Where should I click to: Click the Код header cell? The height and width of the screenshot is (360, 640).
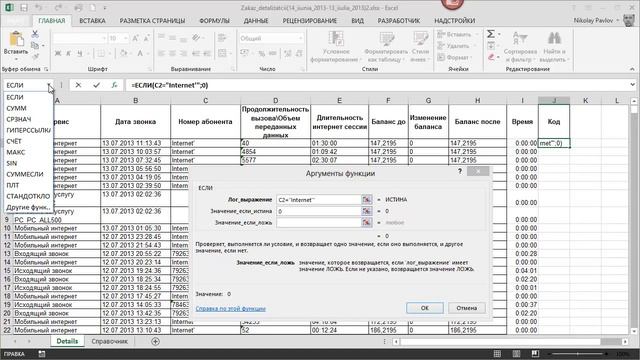click(554, 122)
